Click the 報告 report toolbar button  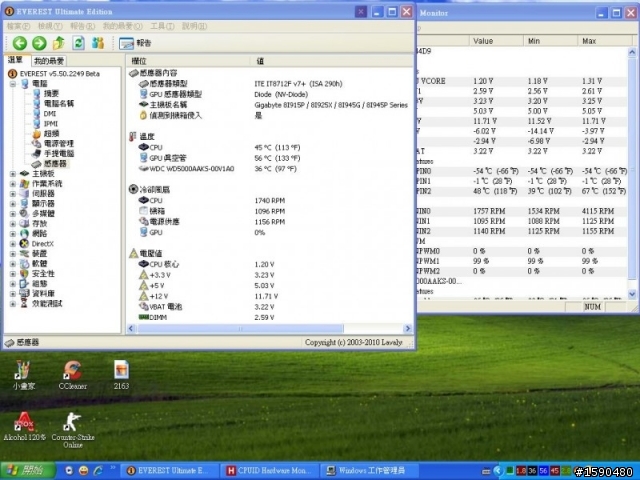coord(135,43)
